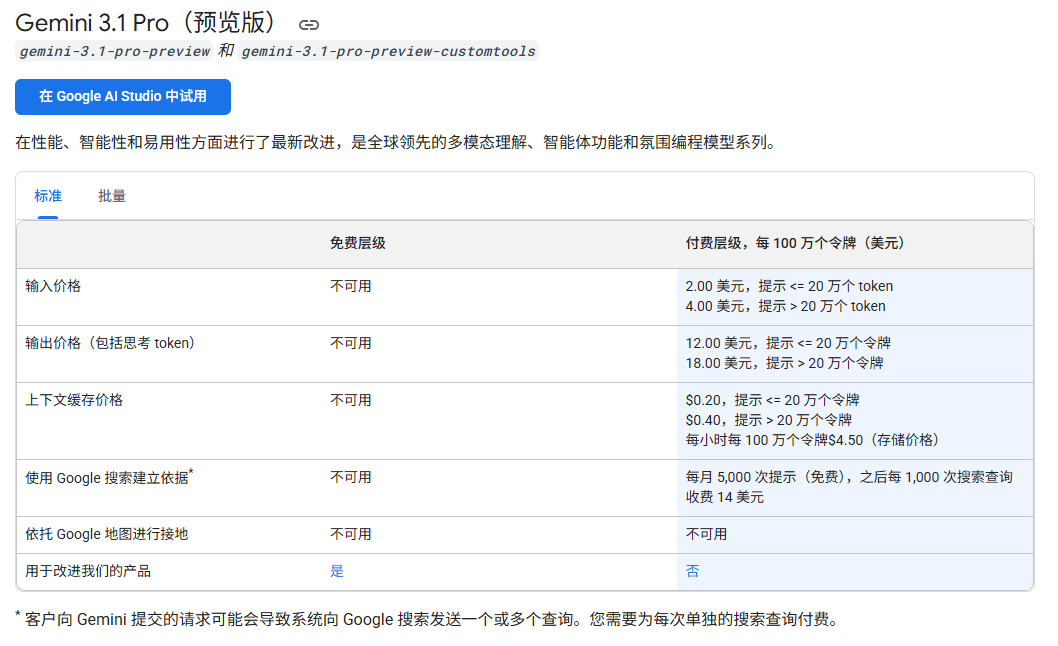The image size is (1058, 646).
Task: Click paid-tier 不可用 in the Google 地图 row
Action: [706, 535]
